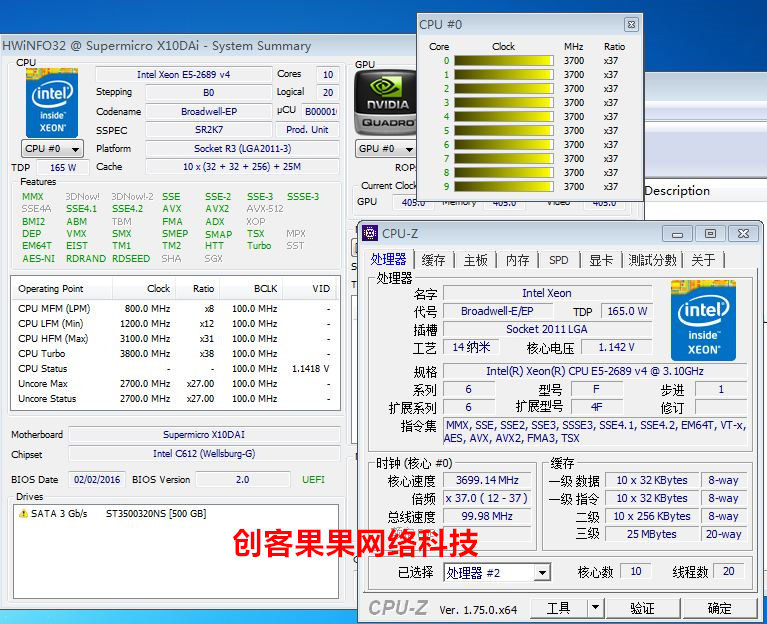The height and width of the screenshot is (624, 767).
Task: Click the 总线速度 99.98 MHz value
Action: (487, 516)
